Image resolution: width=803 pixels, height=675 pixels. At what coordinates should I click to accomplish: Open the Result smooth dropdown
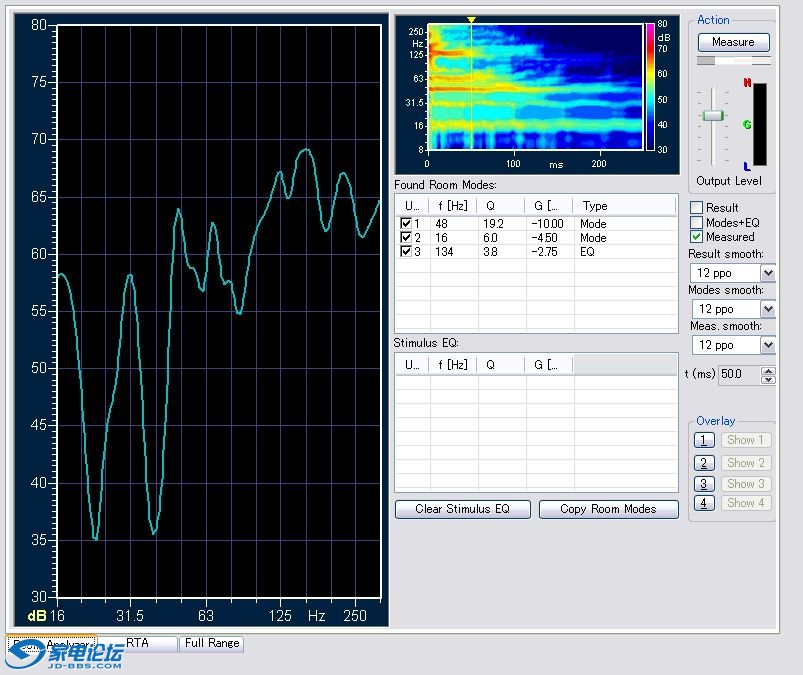(x=767, y=273)
